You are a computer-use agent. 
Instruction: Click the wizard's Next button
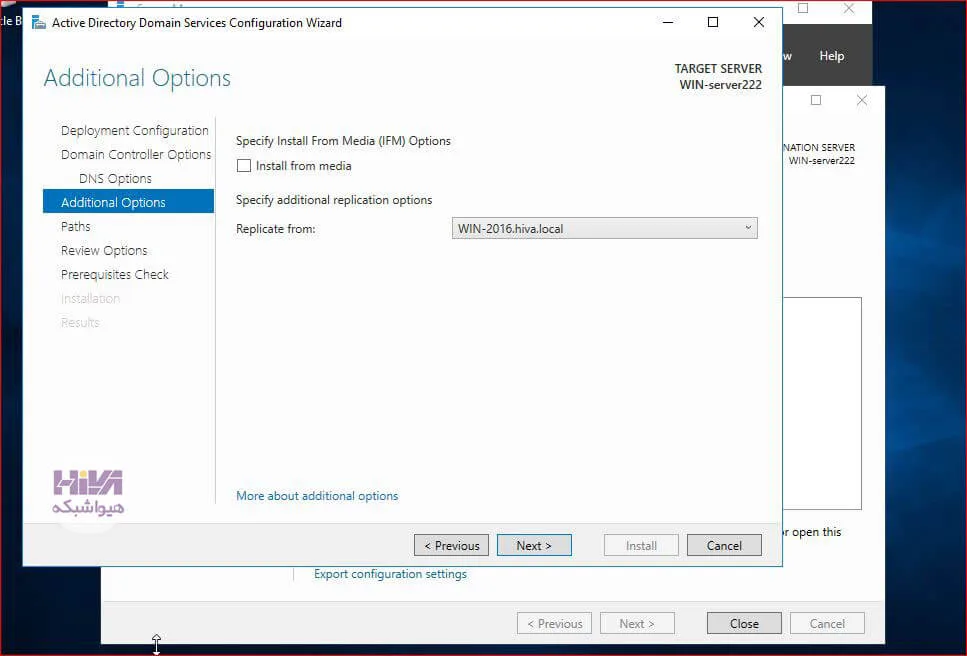tap(534, 546)
